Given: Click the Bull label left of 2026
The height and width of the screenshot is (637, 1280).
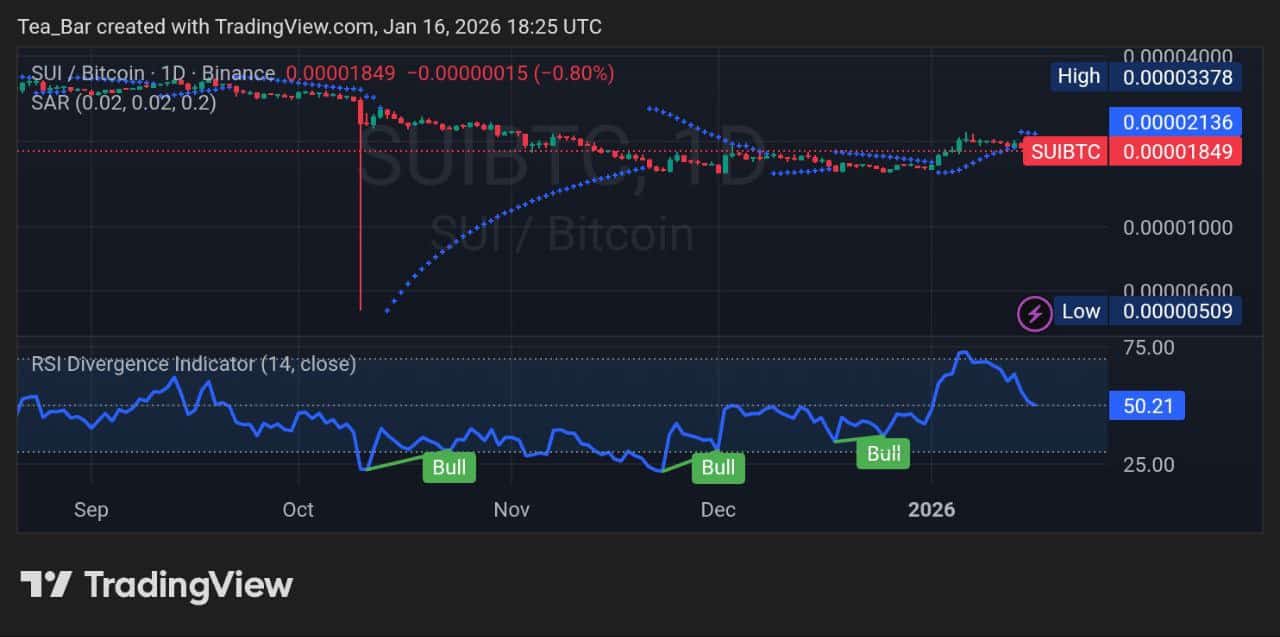Looking at the screenshot, I should [883, 454].
